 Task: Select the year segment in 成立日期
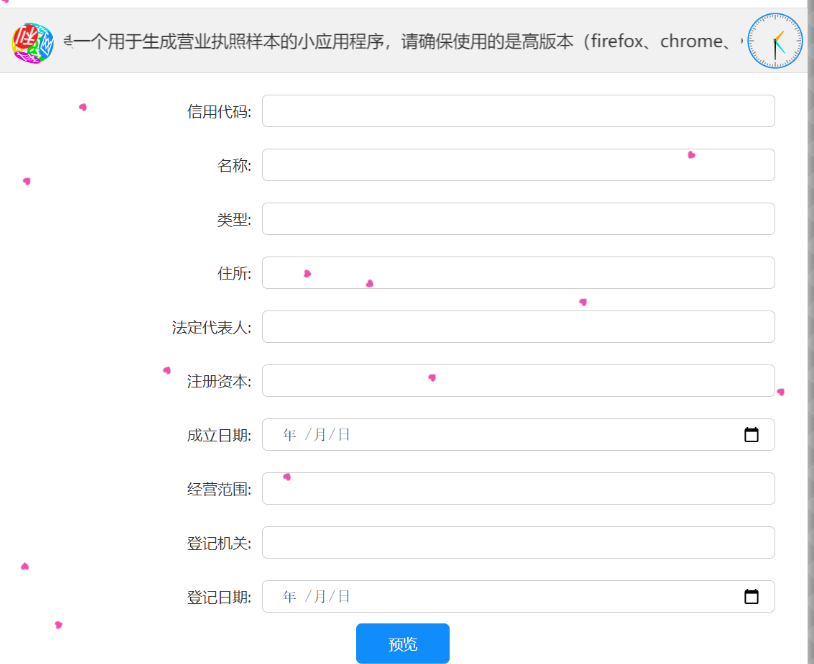(x=290, y=435)
